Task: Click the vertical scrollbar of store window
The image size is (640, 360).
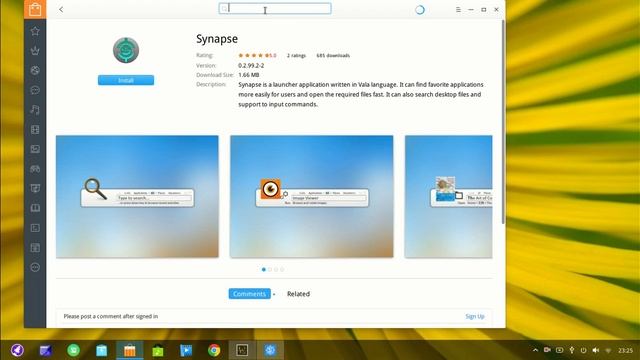Action: click(503, 122)
